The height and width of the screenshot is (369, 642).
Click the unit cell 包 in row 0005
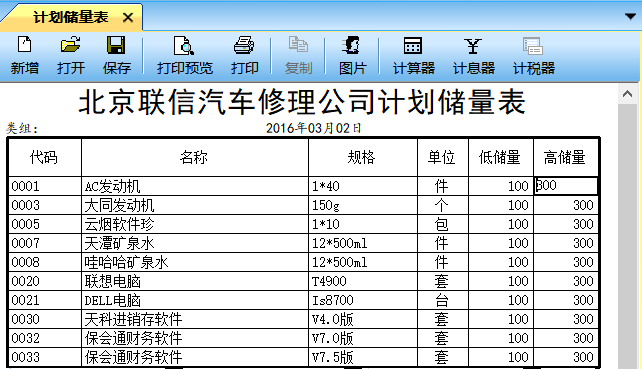(x=442, y=224)
